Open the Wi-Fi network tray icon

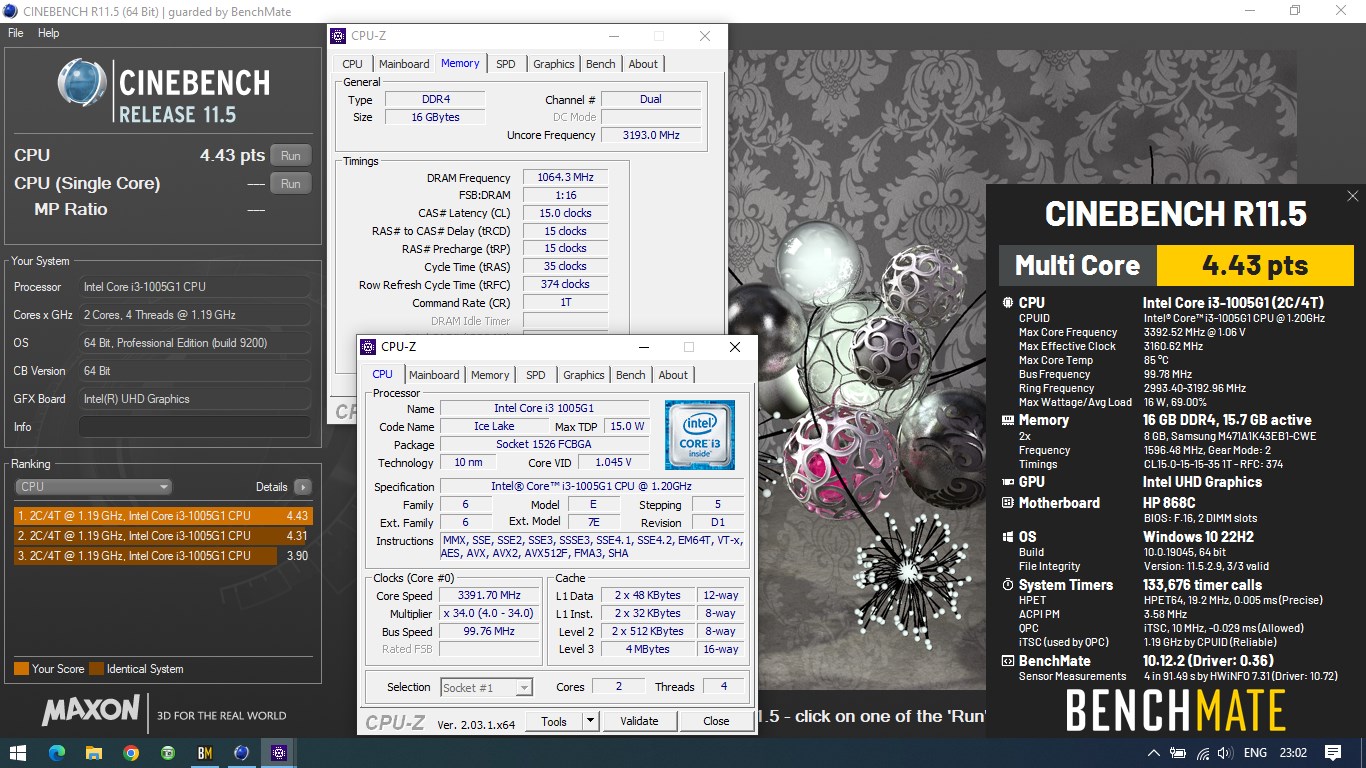click(1203, 753)
